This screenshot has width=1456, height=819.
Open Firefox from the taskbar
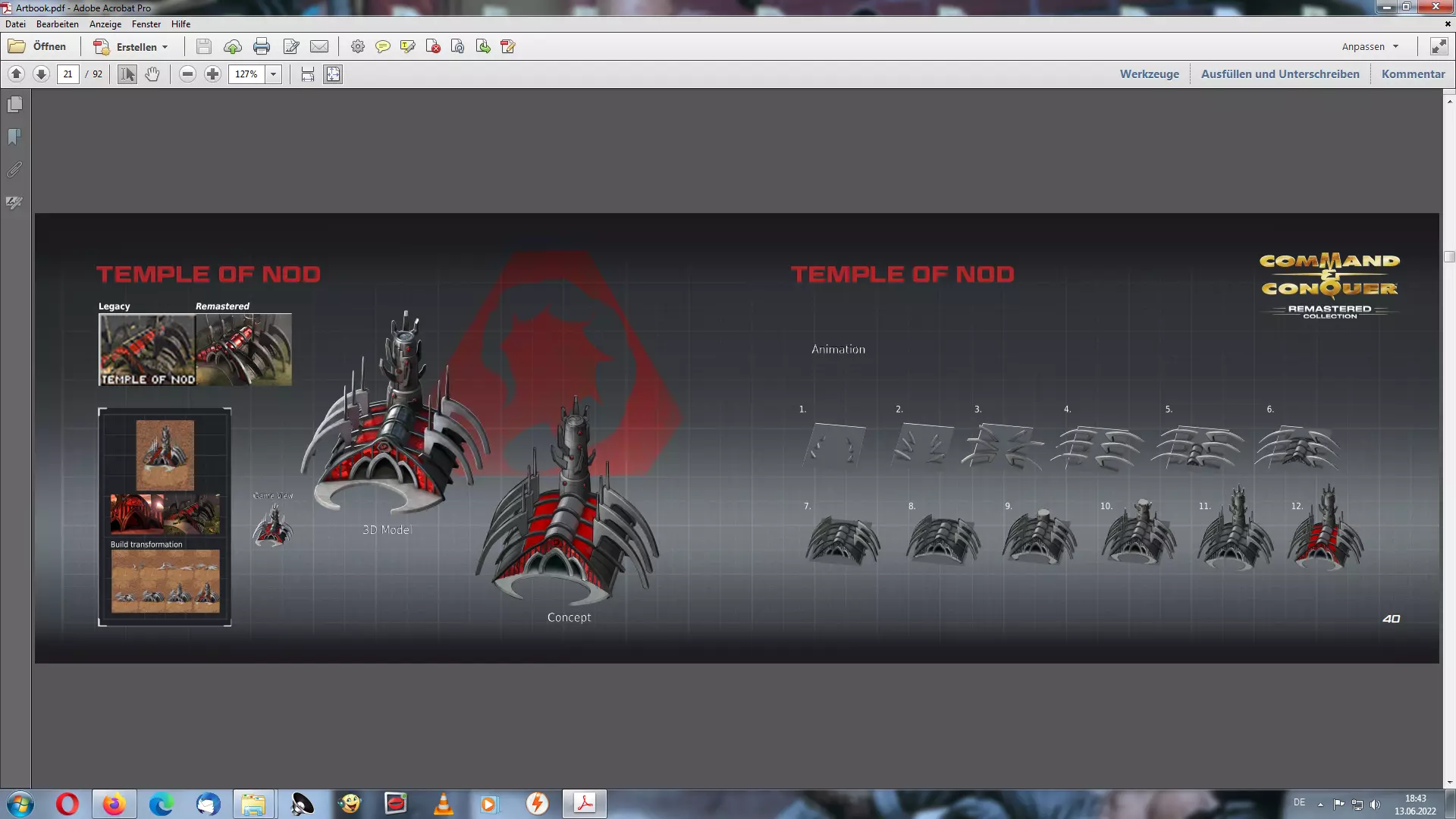click(x=114, y=804)
